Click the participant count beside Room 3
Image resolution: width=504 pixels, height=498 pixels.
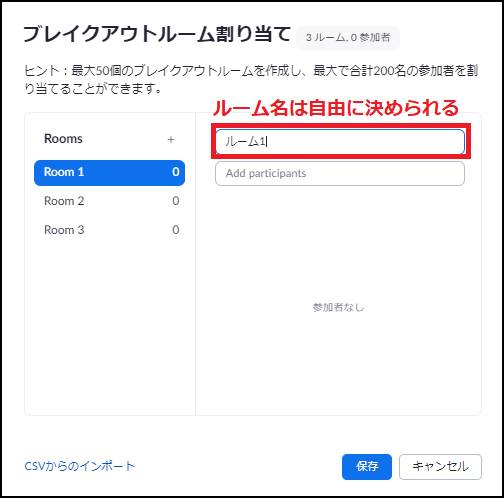tap(176, 230)
